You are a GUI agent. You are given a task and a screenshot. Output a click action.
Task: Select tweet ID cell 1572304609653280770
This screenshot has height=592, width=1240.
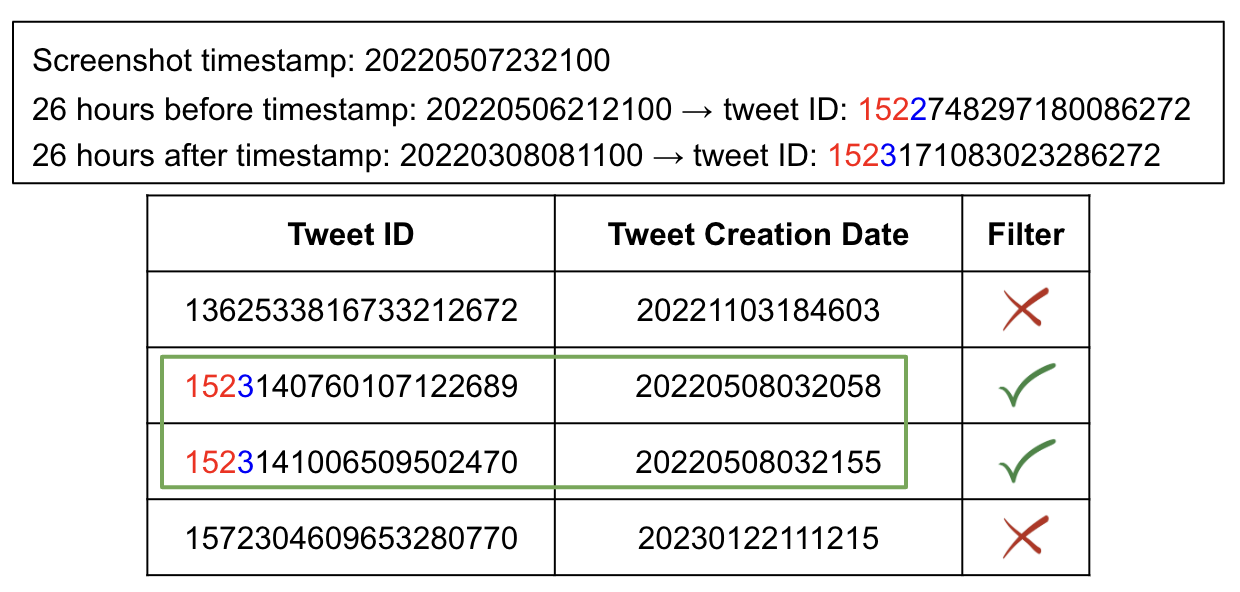351,539
